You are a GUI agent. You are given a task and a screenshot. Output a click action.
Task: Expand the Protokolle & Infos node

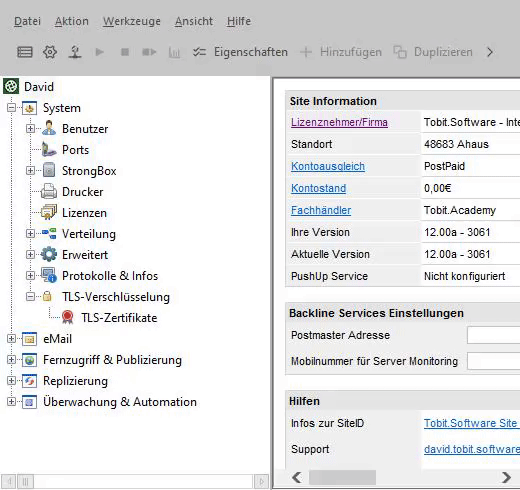(x=30, y=276)
